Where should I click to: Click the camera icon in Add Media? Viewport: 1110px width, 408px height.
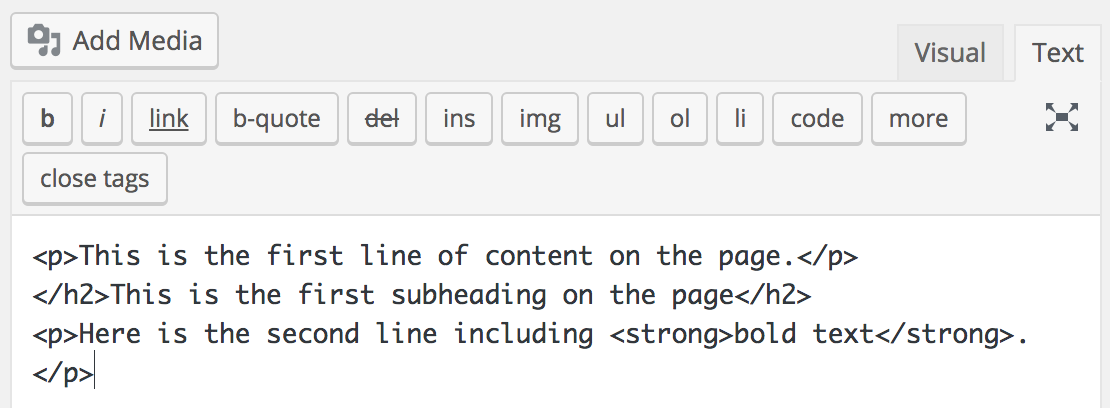pyautogui.click(x=45, y=40)
